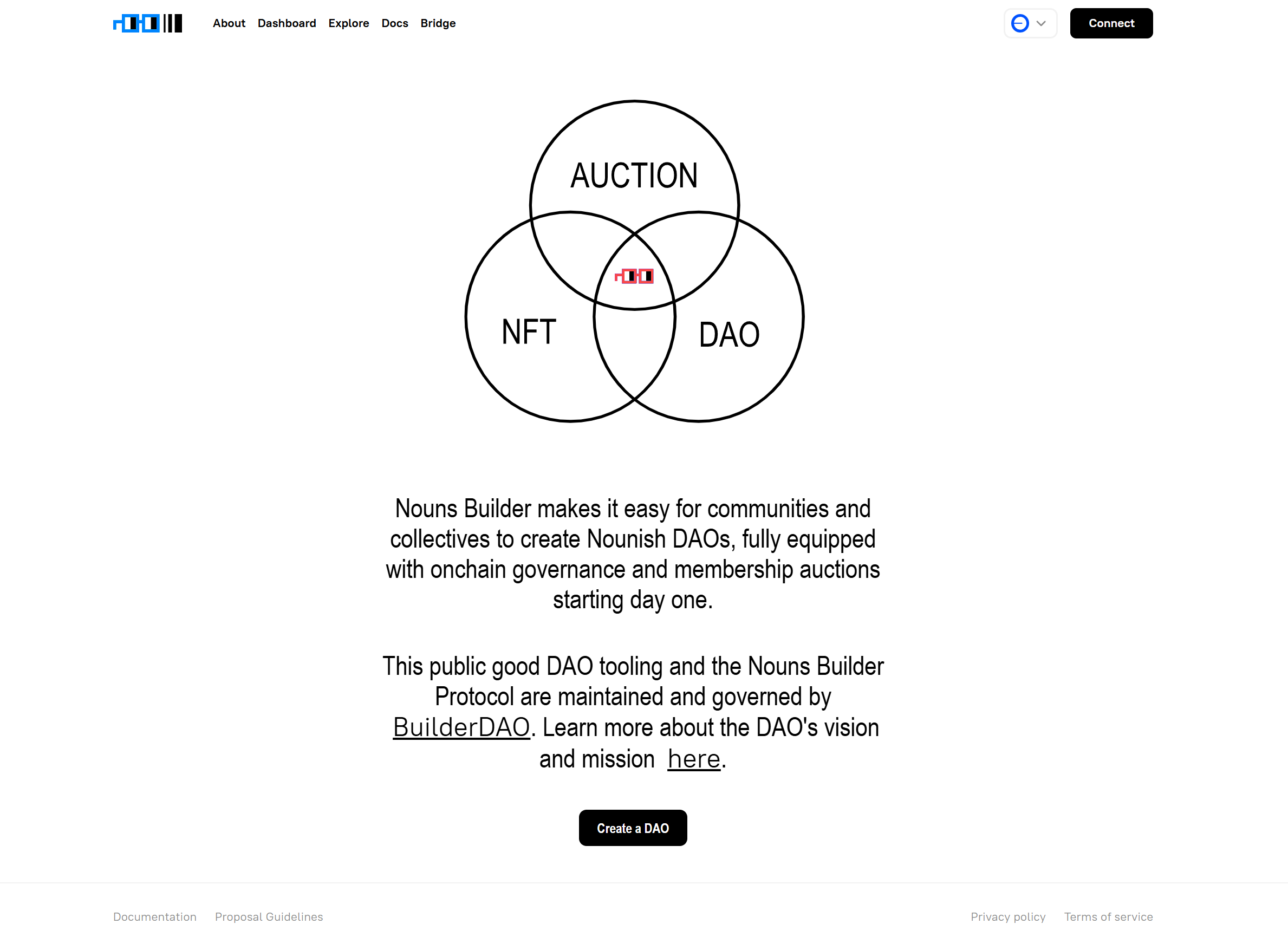Image resolution: width=1288 pixels, height=937 pixels.
Task: Open the Explore page
Action: click(x=348, y=23)
